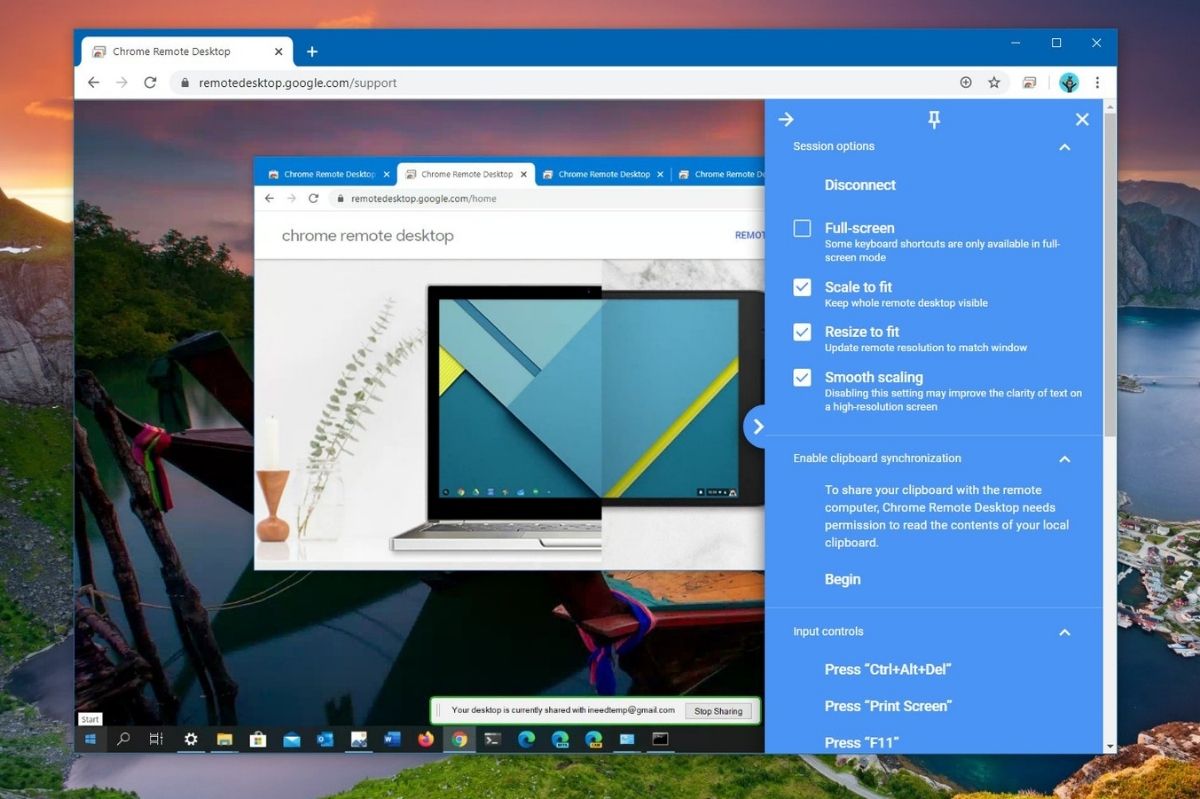Open remote taskbar search magnifier
Image resolution: width=1200 pixels, height=799 pixels.
124,740
